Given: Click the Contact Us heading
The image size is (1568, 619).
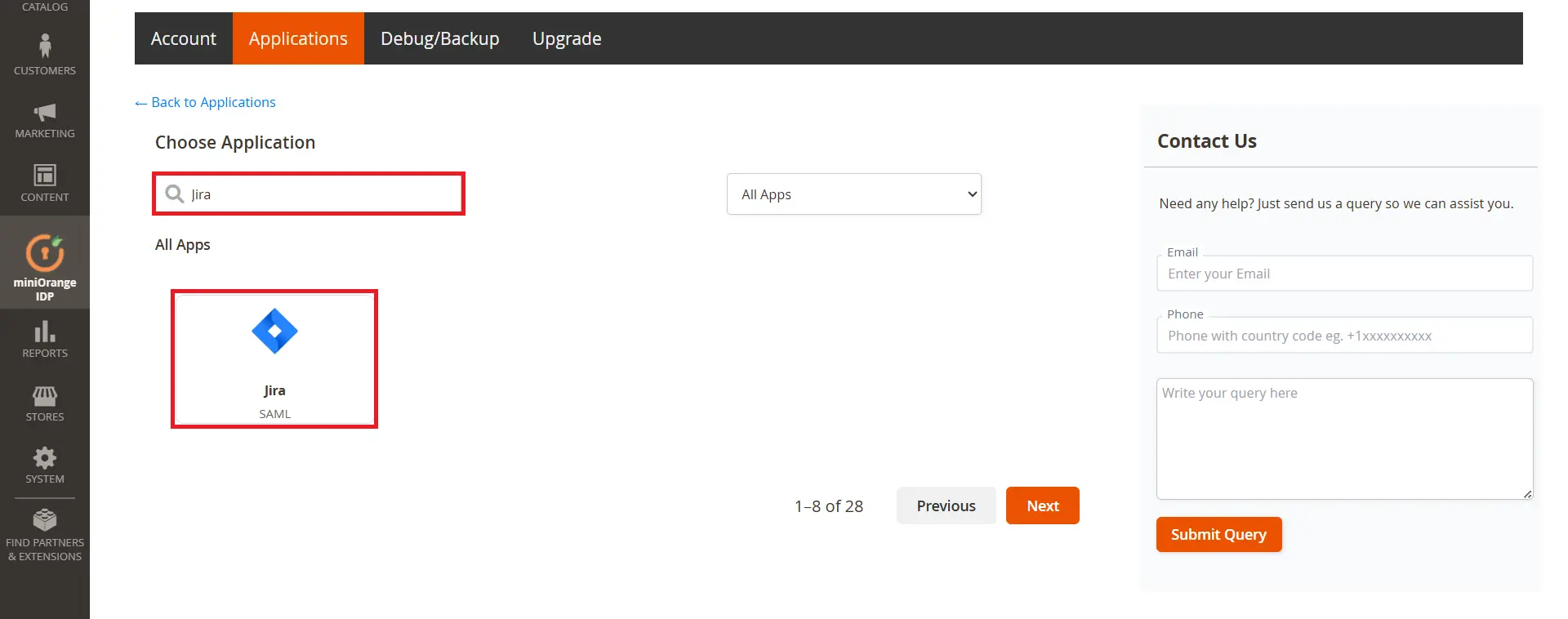Looking at the screenshot, I should pos(1207,141).
